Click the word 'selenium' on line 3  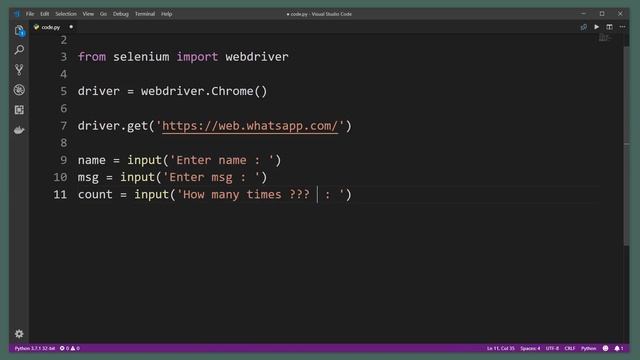(141, 57)
